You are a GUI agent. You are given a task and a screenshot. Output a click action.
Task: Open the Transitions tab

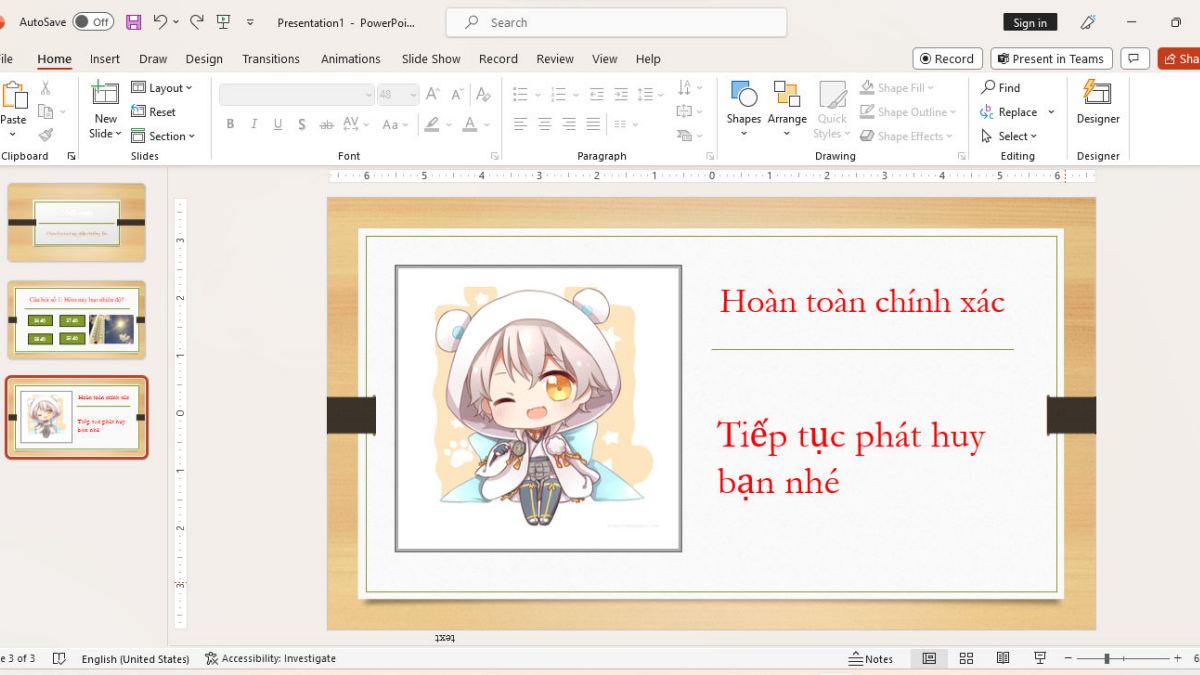click(x=270, y=59)
